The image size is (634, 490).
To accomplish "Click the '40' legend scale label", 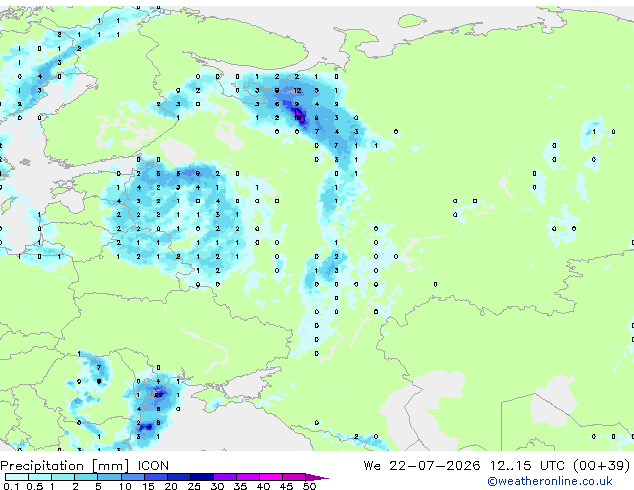I will coord(263,486).
